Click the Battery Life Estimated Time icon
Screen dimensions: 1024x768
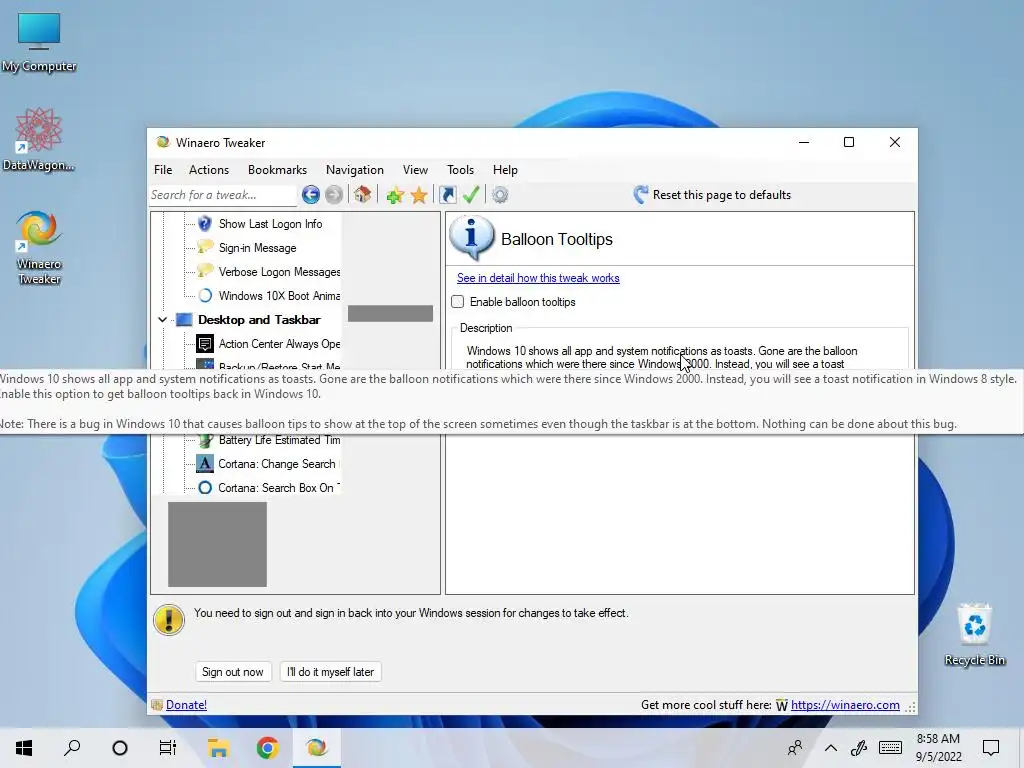(205, 440)
